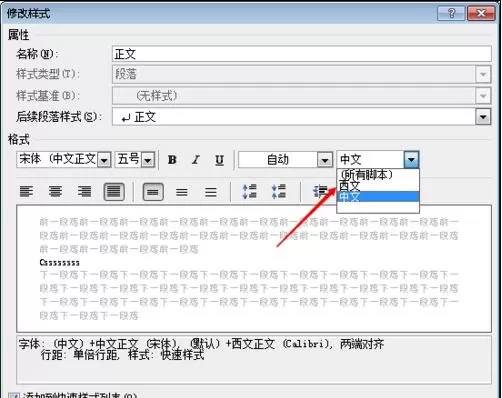Open the disabled 样式基准 dropdown arrow
Viewport: 502px width, 398px height.
(x=483, y=96)
